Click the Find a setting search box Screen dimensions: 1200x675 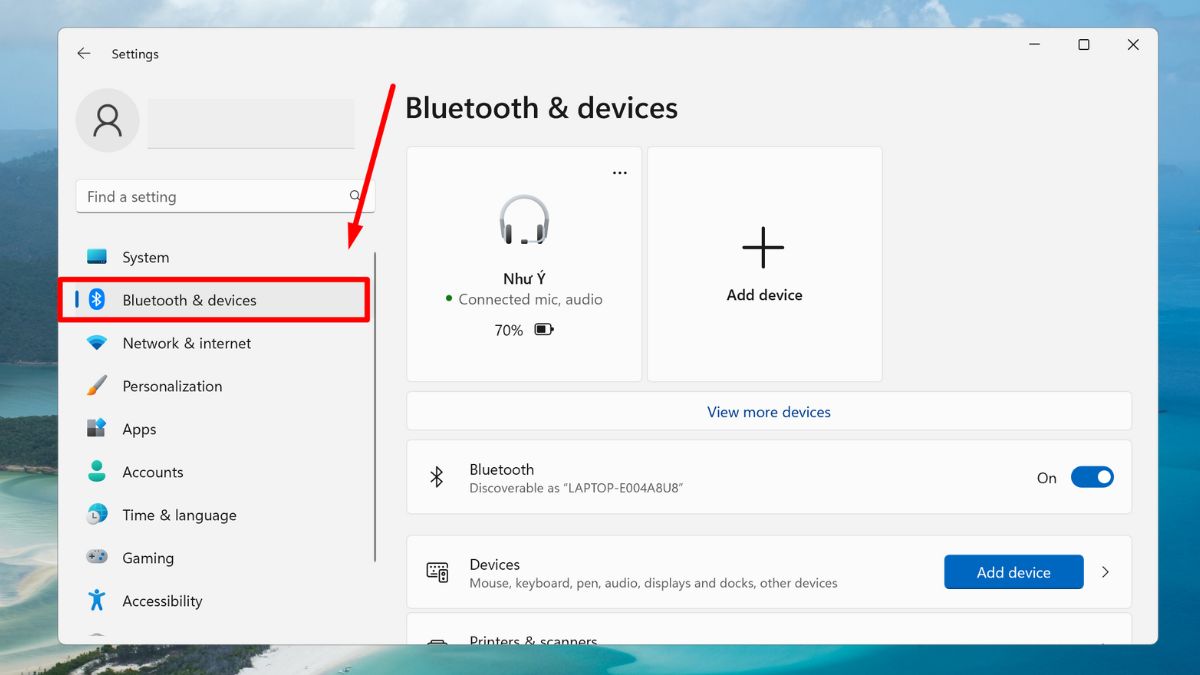click(225, 196)
